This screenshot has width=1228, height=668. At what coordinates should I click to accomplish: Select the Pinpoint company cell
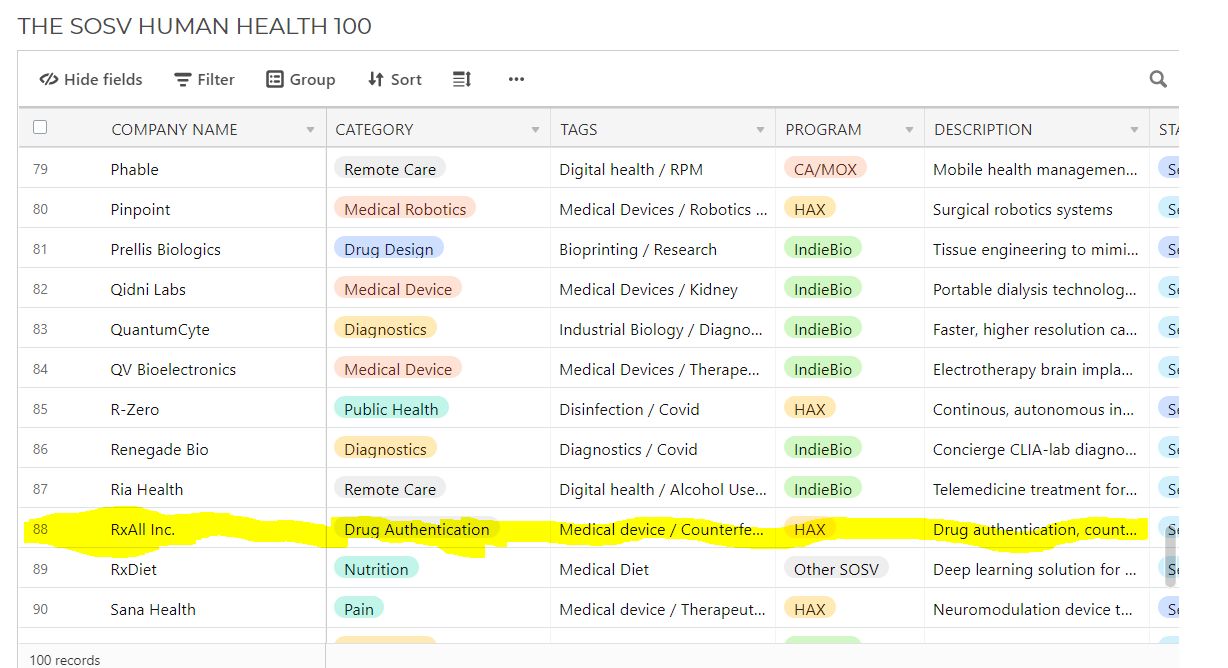pyautogui.click(x=214, y=209)
